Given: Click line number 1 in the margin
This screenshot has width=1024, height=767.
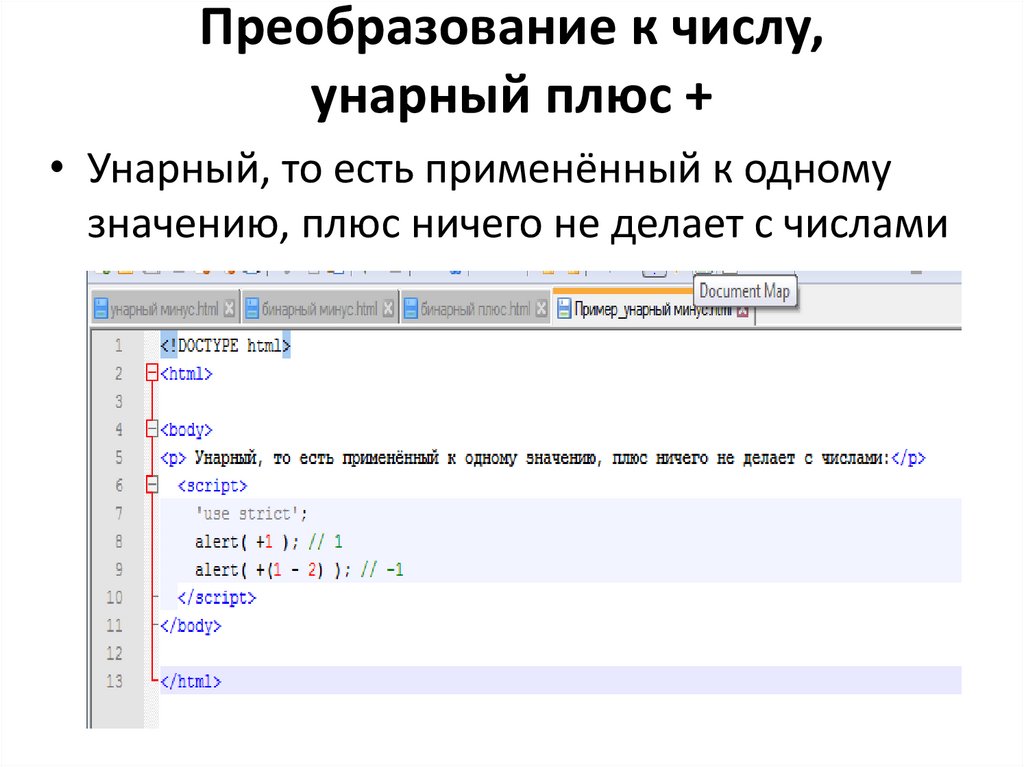Looking at the screenshot, I should (119, 345).
